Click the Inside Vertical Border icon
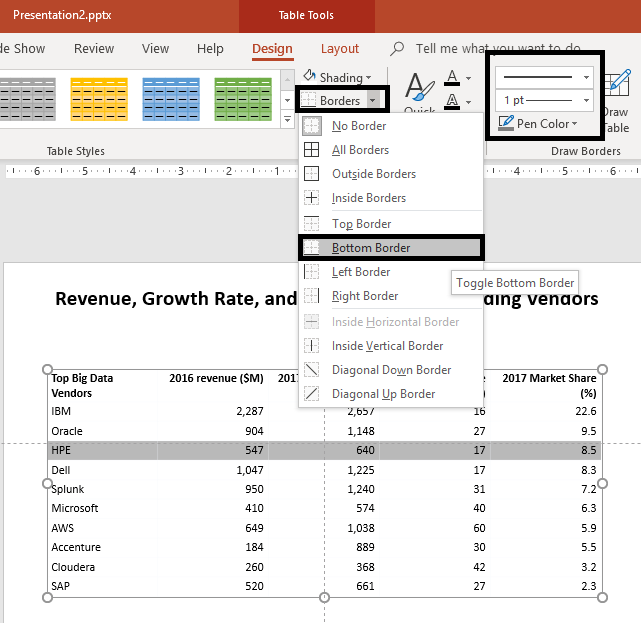 [312, 346]
